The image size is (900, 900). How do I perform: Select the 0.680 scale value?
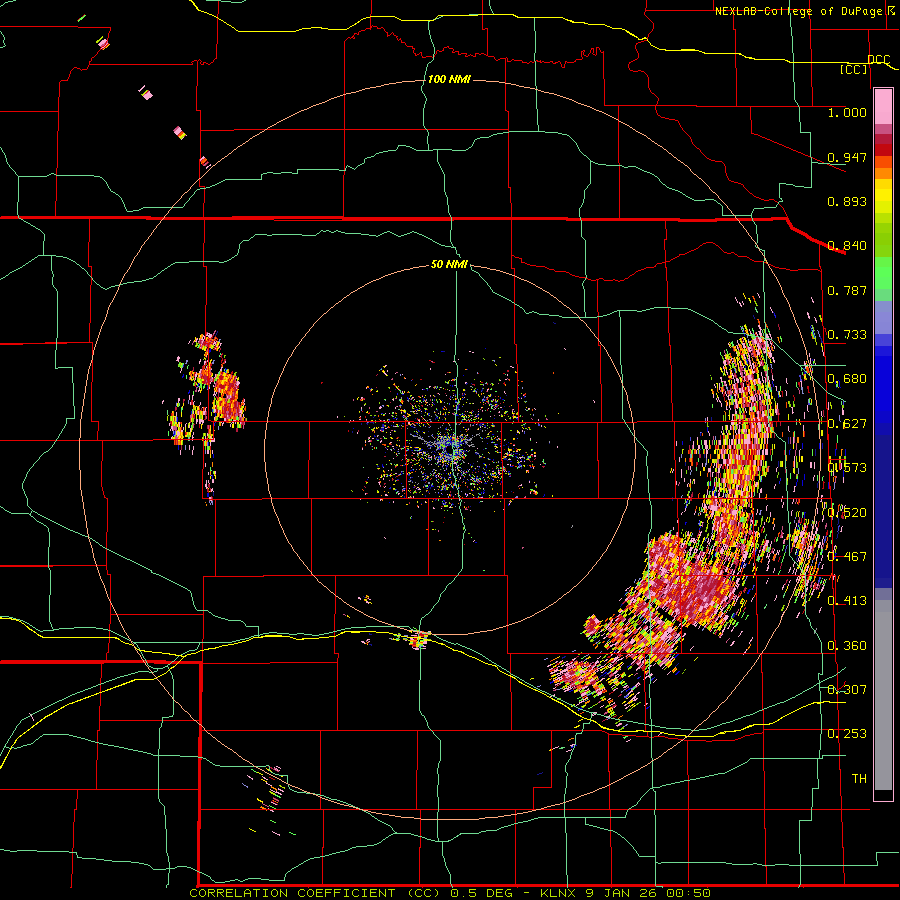tap(847, 378)
